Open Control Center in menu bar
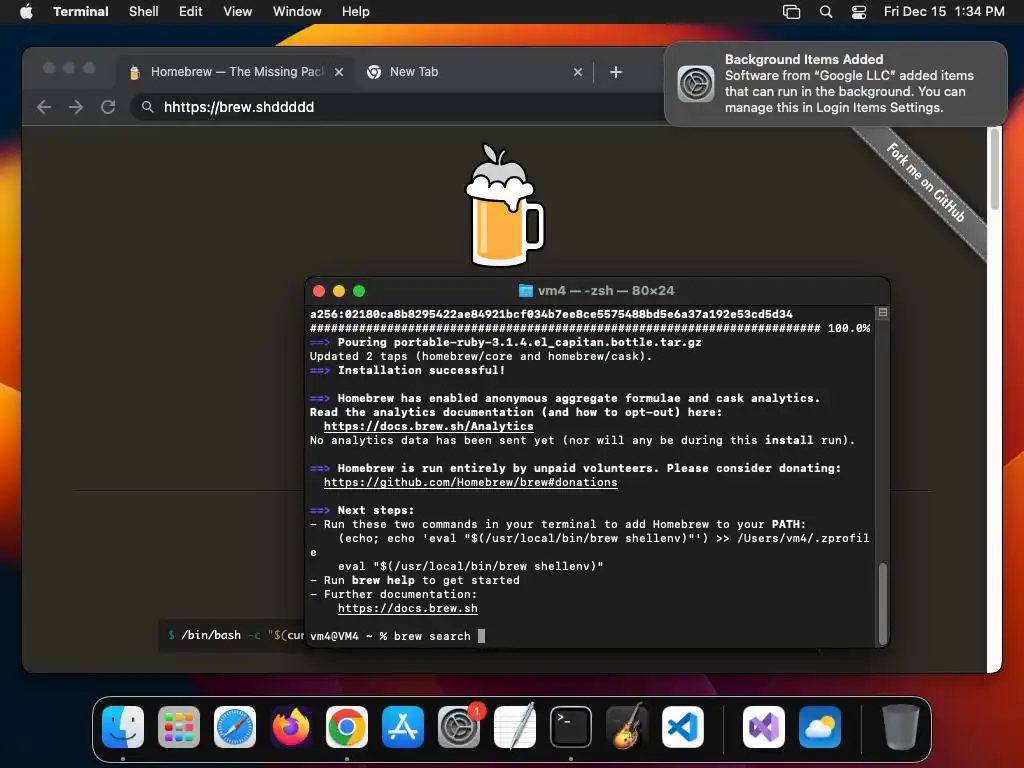This screenshot has height=768, width=1024. pos(859,12)
